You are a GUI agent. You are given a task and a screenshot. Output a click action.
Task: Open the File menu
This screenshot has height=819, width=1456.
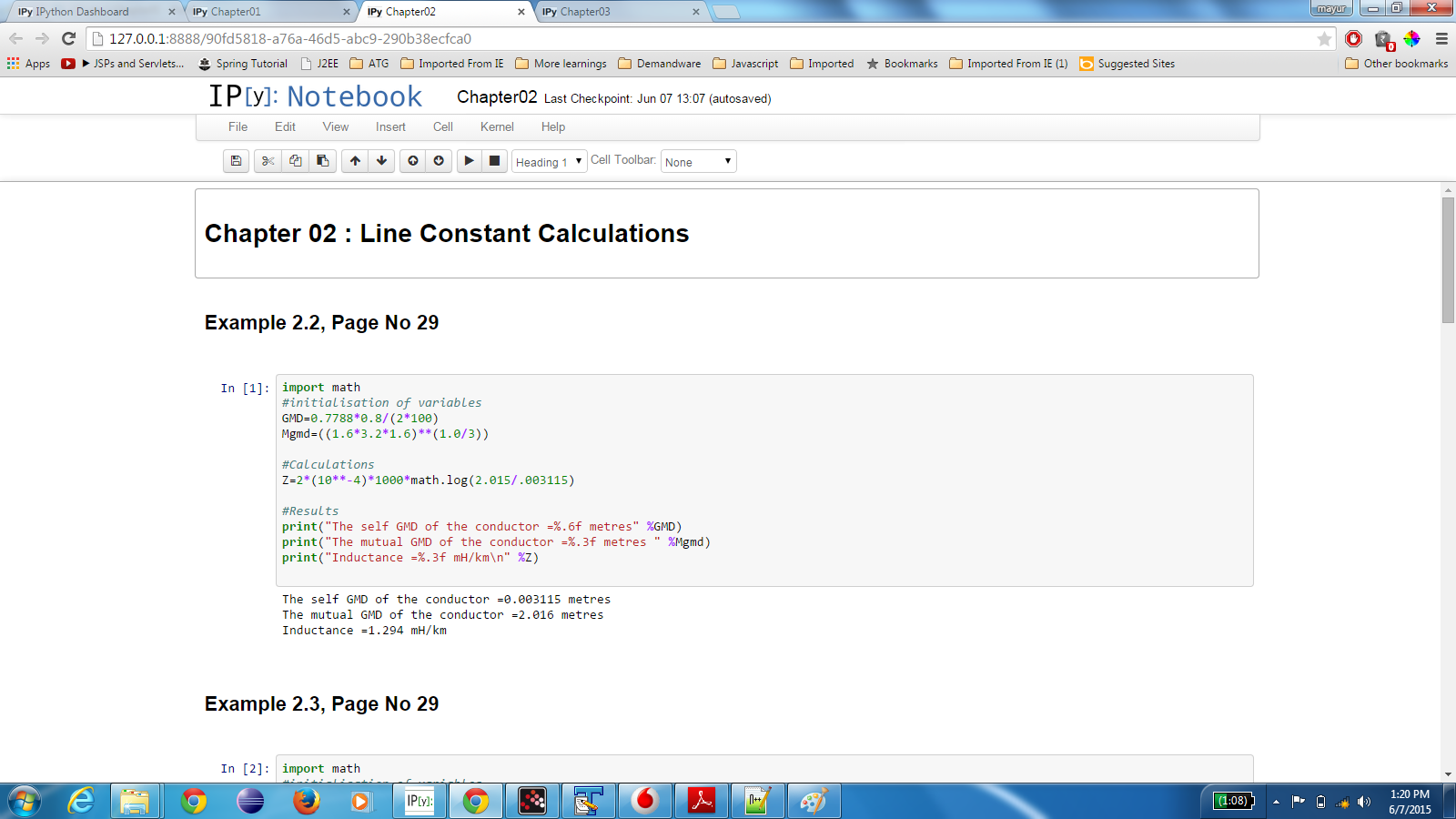pyautogui.click(x=238, y=127)
